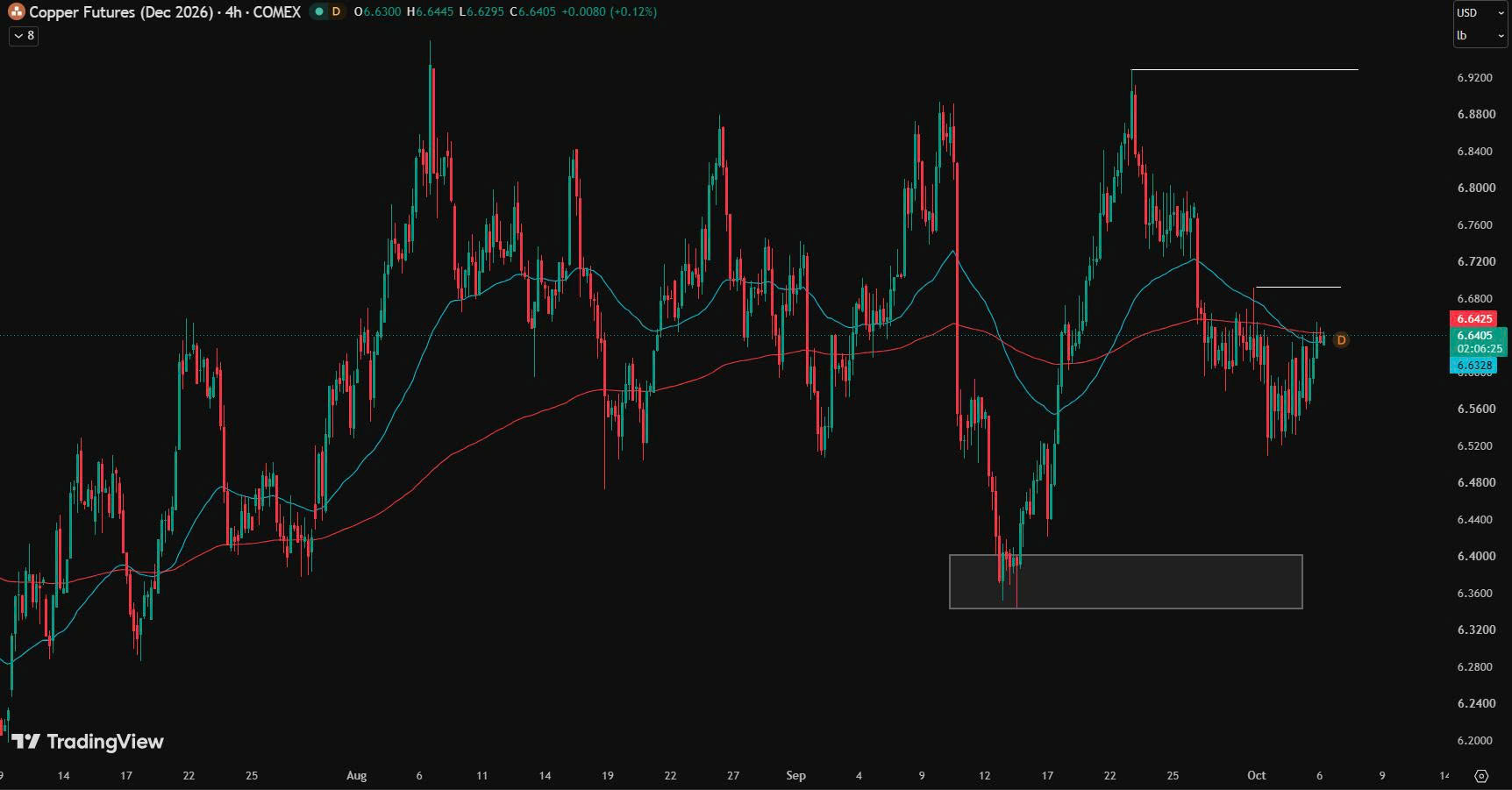Open the D delayed-data badge in header
1512x790 pixels.
coord(336,12)
